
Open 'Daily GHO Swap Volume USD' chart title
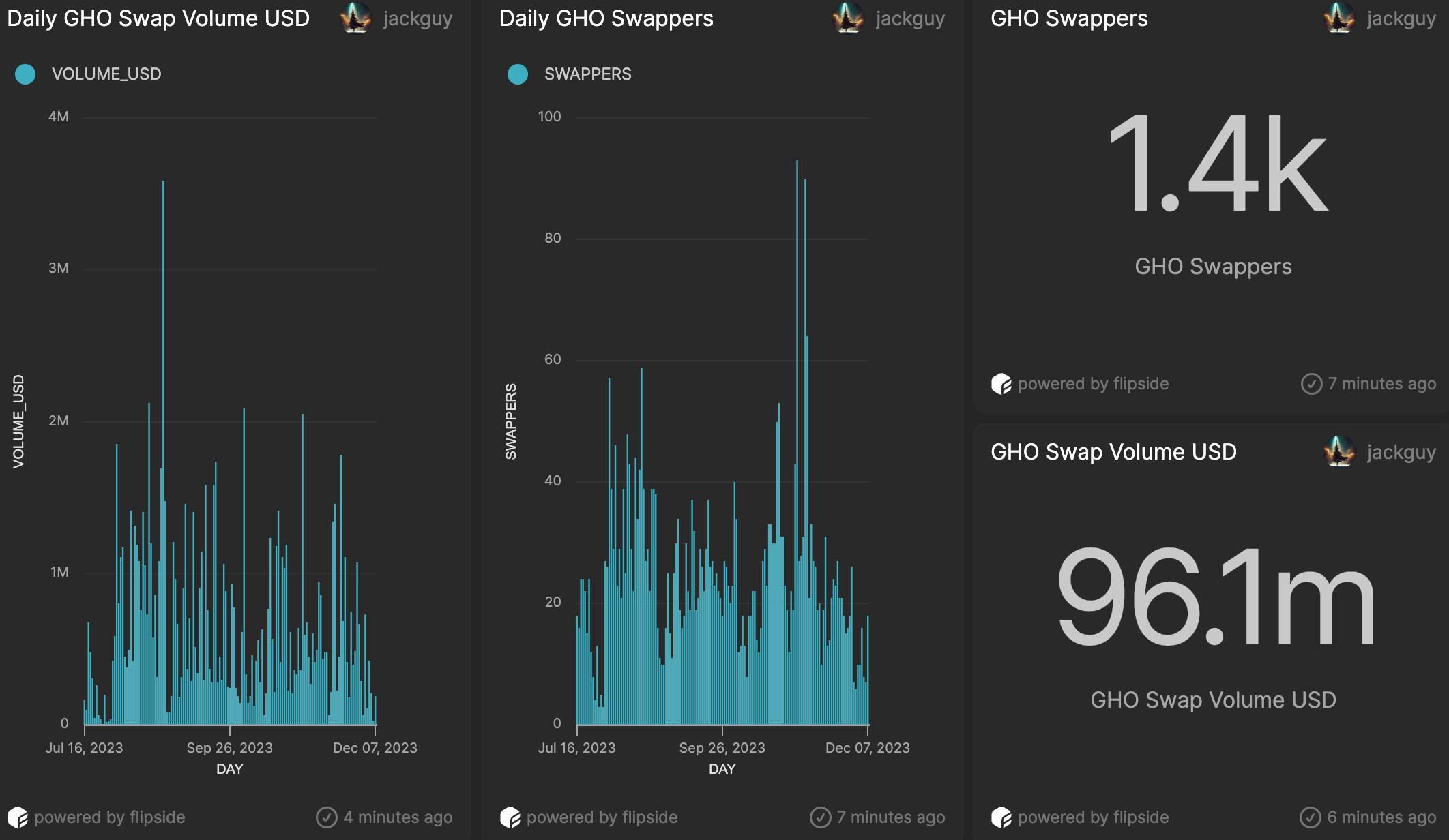pyautogui.click(x=158, y=18)
